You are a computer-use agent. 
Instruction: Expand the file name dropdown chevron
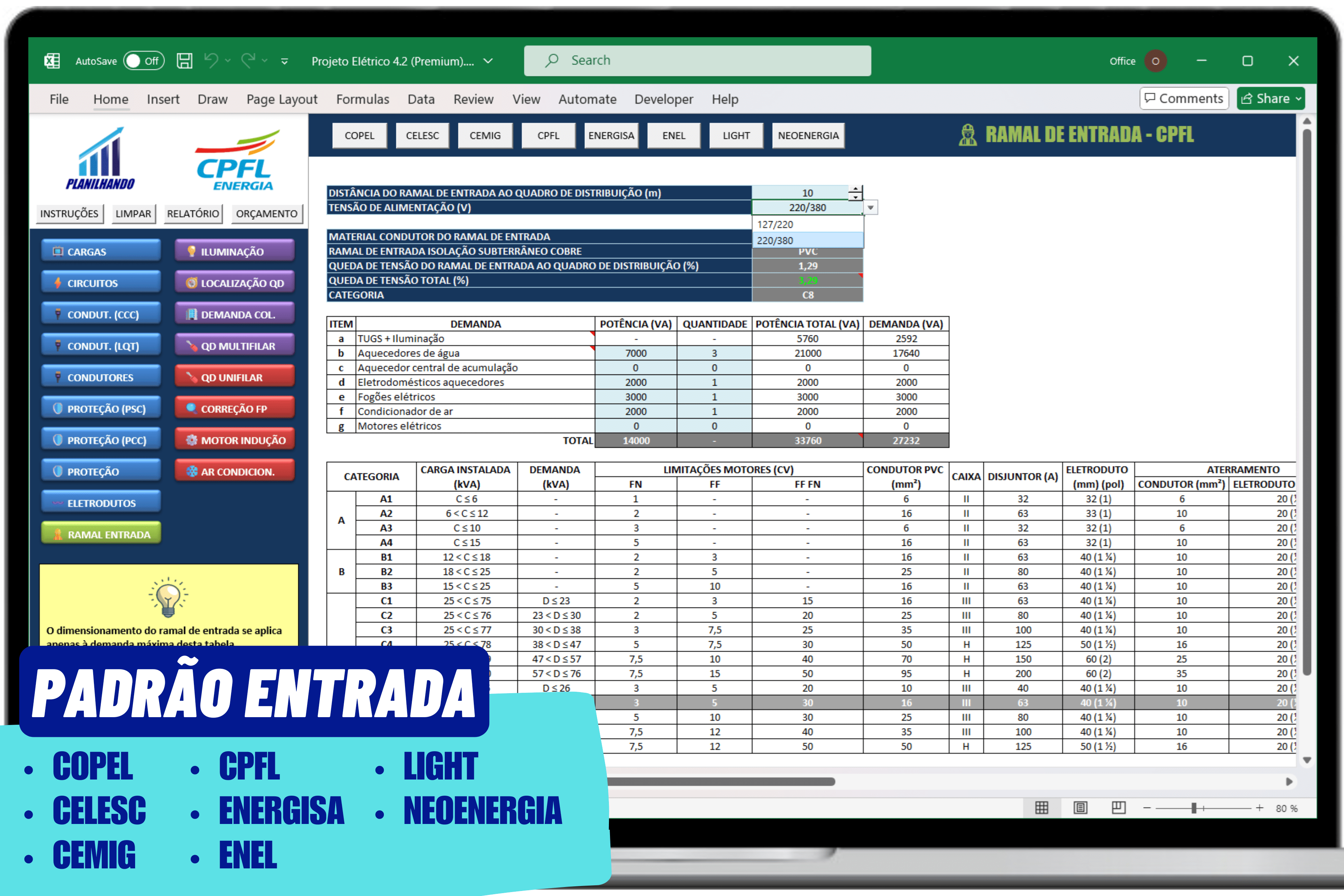[x=488, y=61]
